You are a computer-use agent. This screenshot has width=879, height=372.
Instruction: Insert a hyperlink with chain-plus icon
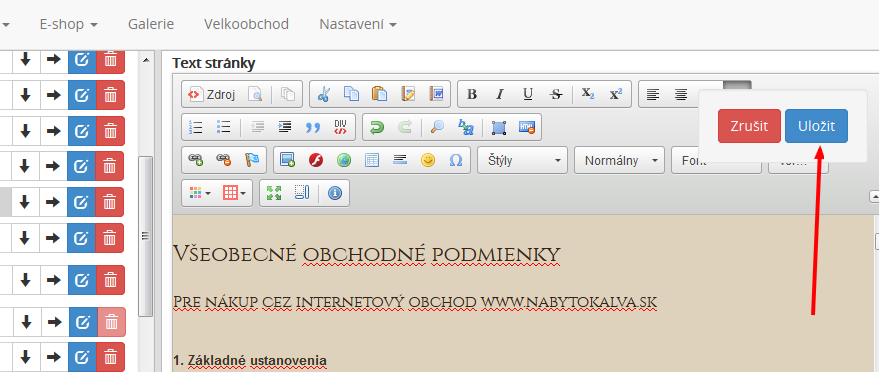pyautogui.click(x=196, y=160)
